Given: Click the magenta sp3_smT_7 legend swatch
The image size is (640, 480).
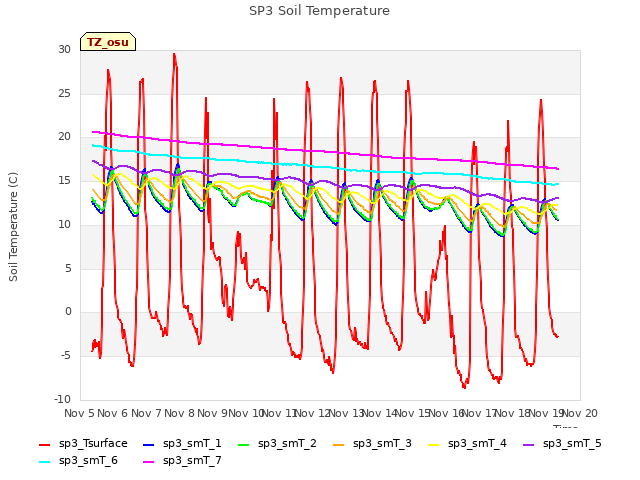Looking at the screenshot, I should point(149,462).
